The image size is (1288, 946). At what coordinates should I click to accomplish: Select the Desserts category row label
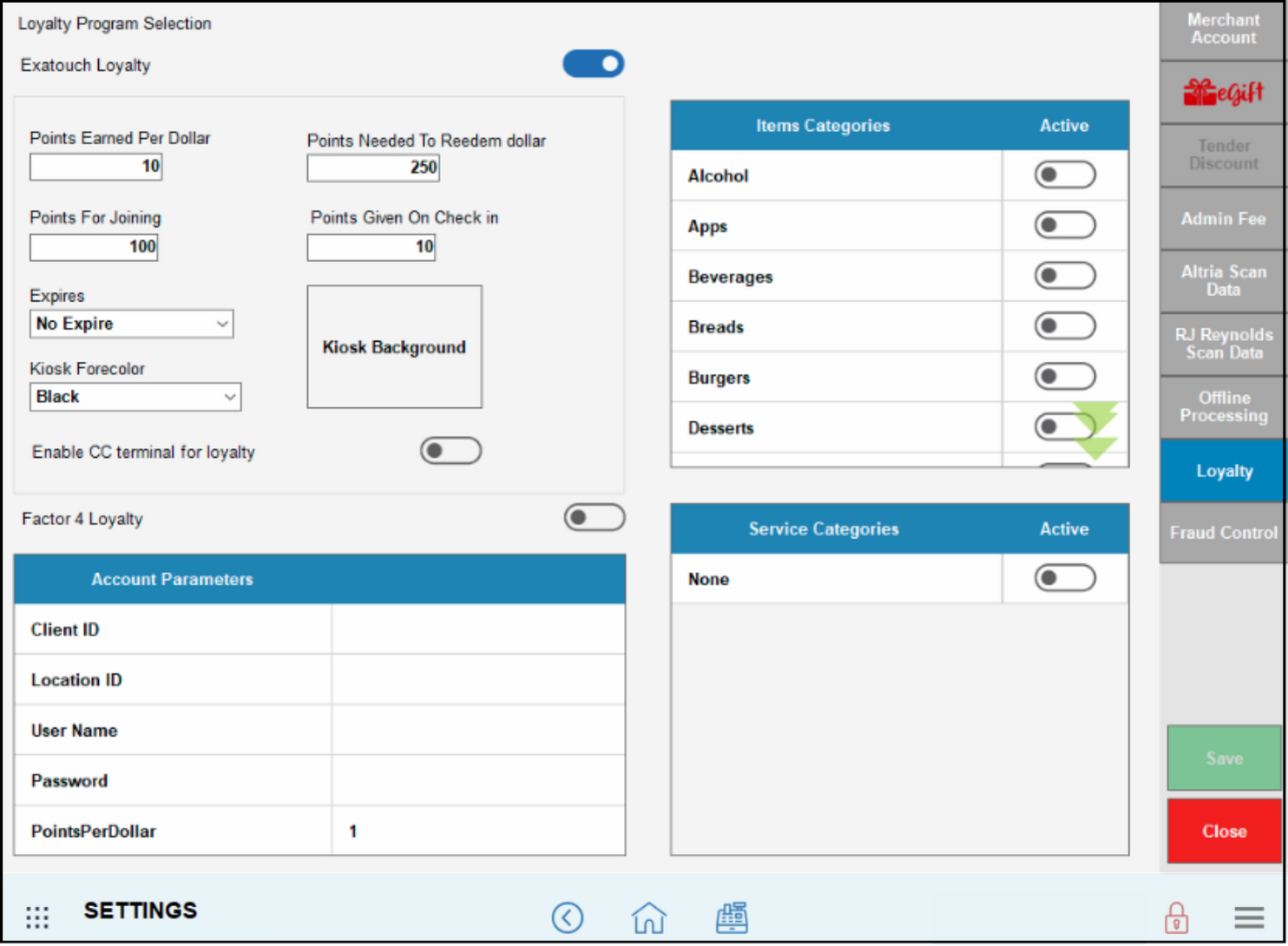click(x=720, y=428)
